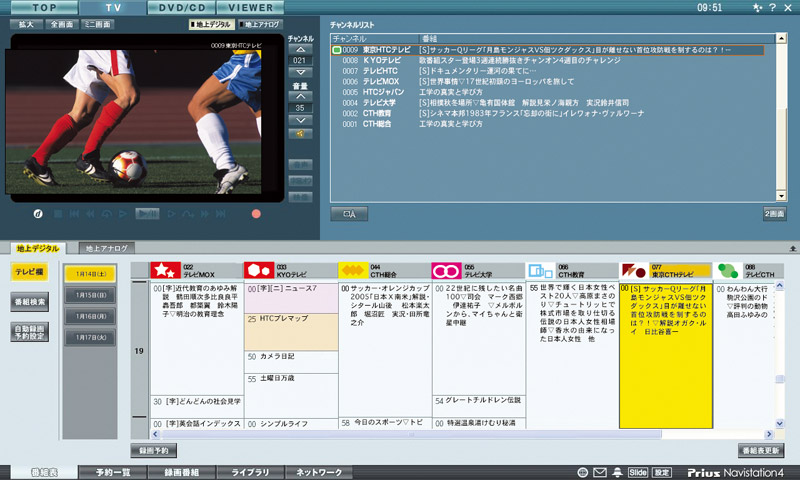Lower volume with down arrow
Screen dimensions: 800x480
(x=301, y=120)
